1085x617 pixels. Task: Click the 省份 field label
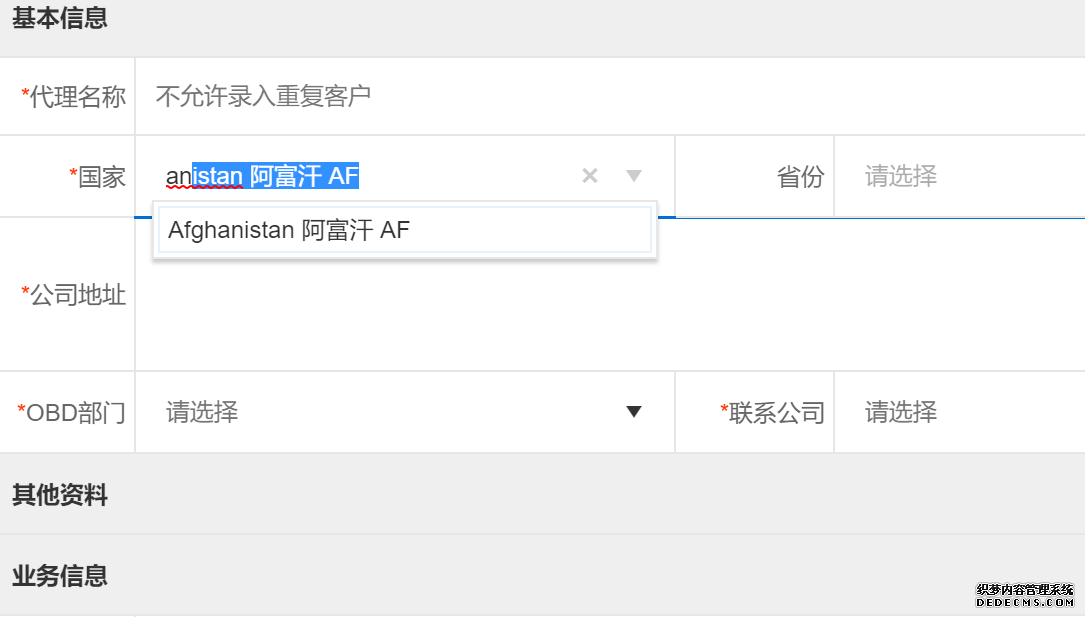800,177
